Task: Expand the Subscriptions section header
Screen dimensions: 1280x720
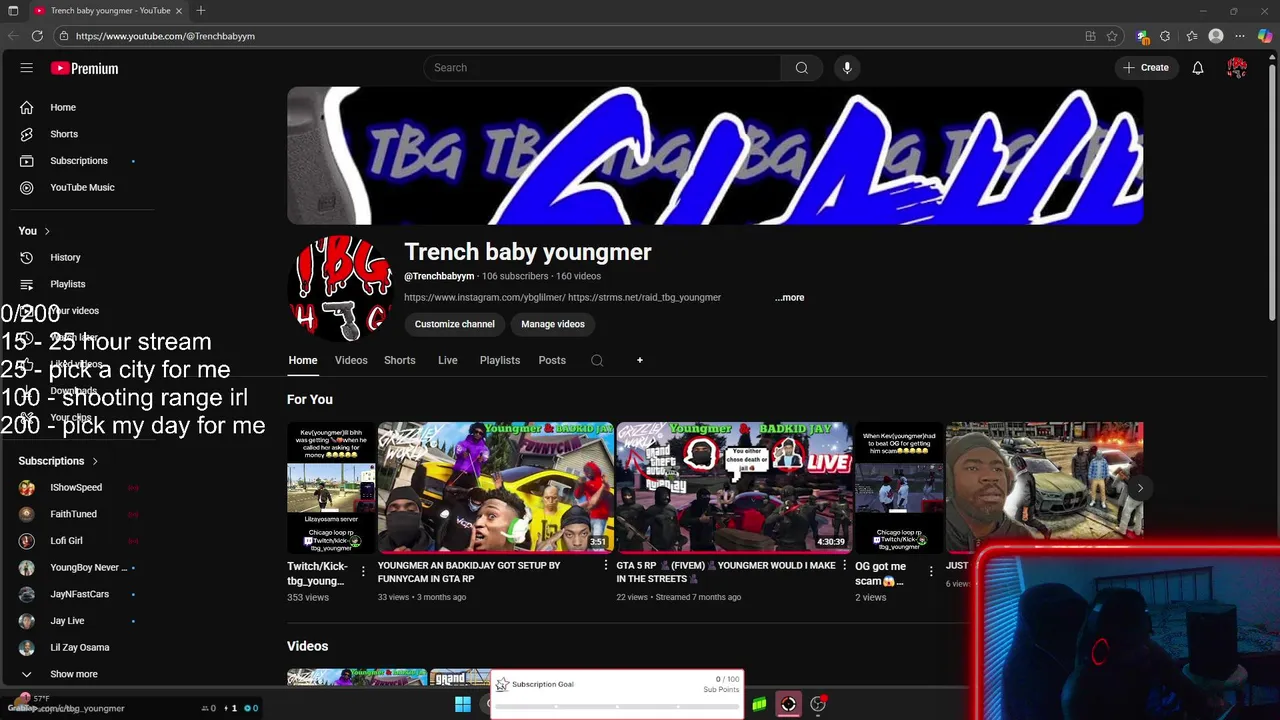Action: coord(59,461)
